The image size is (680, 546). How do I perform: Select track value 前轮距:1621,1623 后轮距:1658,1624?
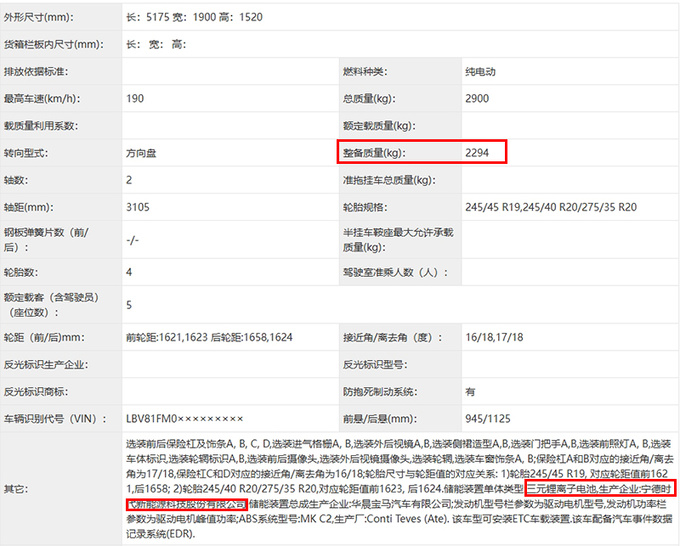tap(209, 337)
